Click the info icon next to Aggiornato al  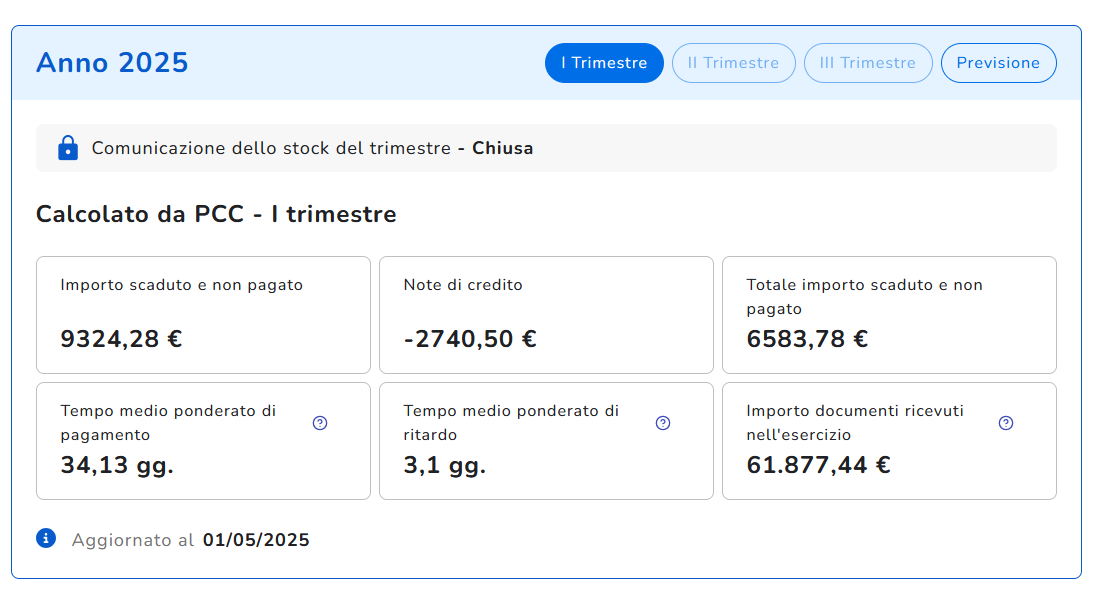(x=46, y=539)
